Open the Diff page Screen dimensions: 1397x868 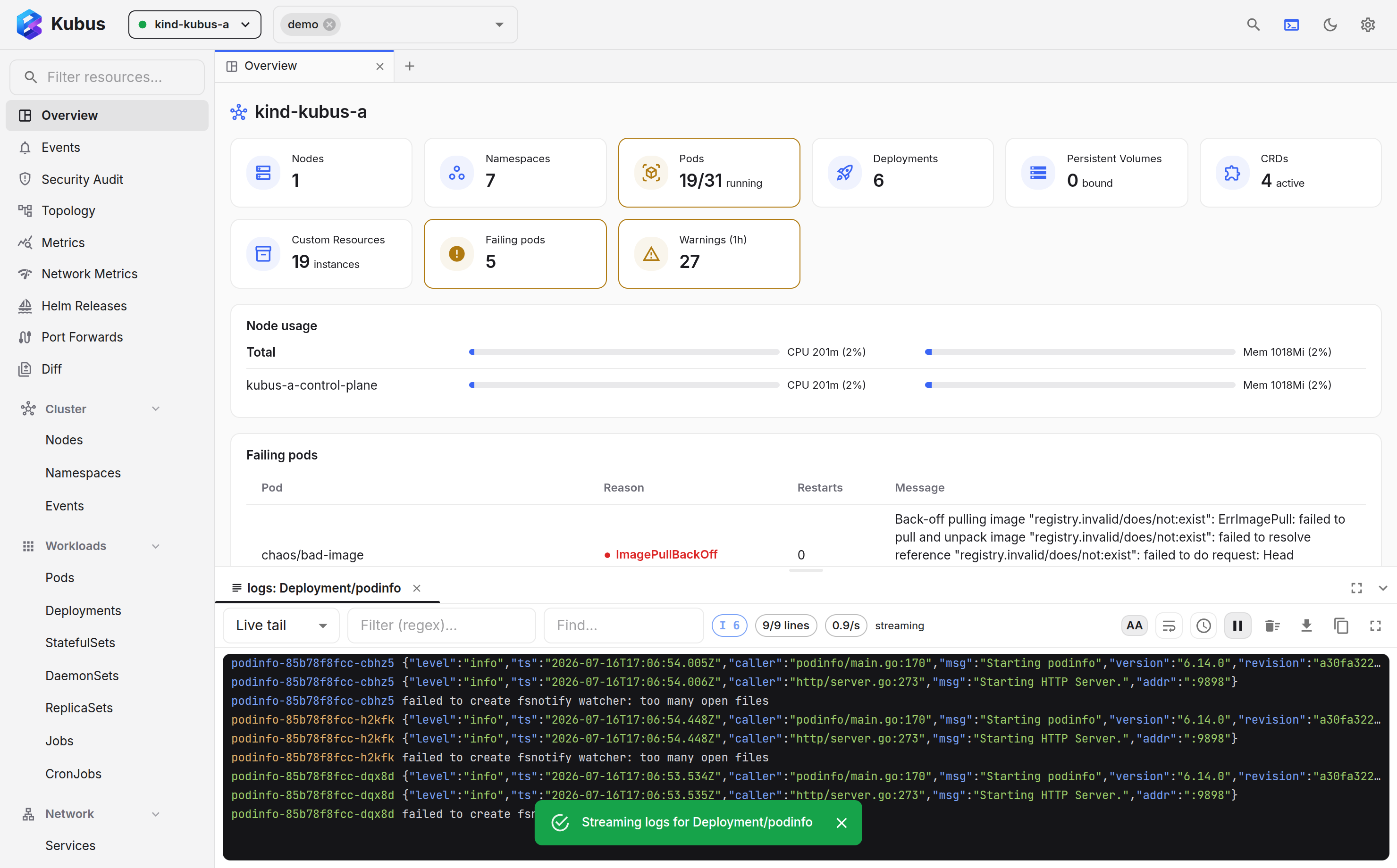[x=107, y=369]
